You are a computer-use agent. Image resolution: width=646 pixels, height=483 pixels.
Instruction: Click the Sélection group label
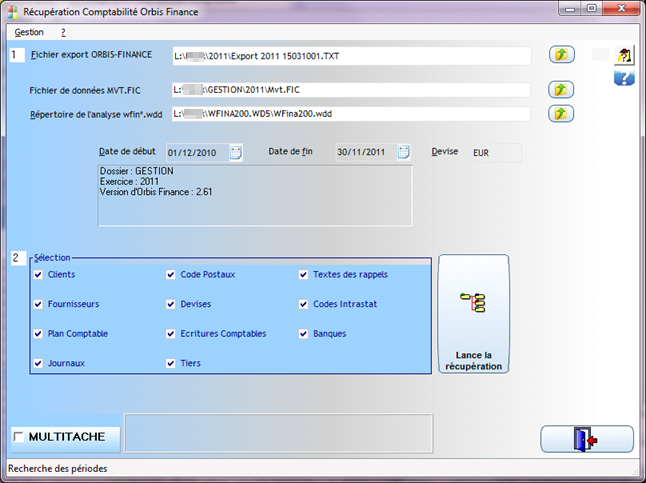click(x=52, y=258)
